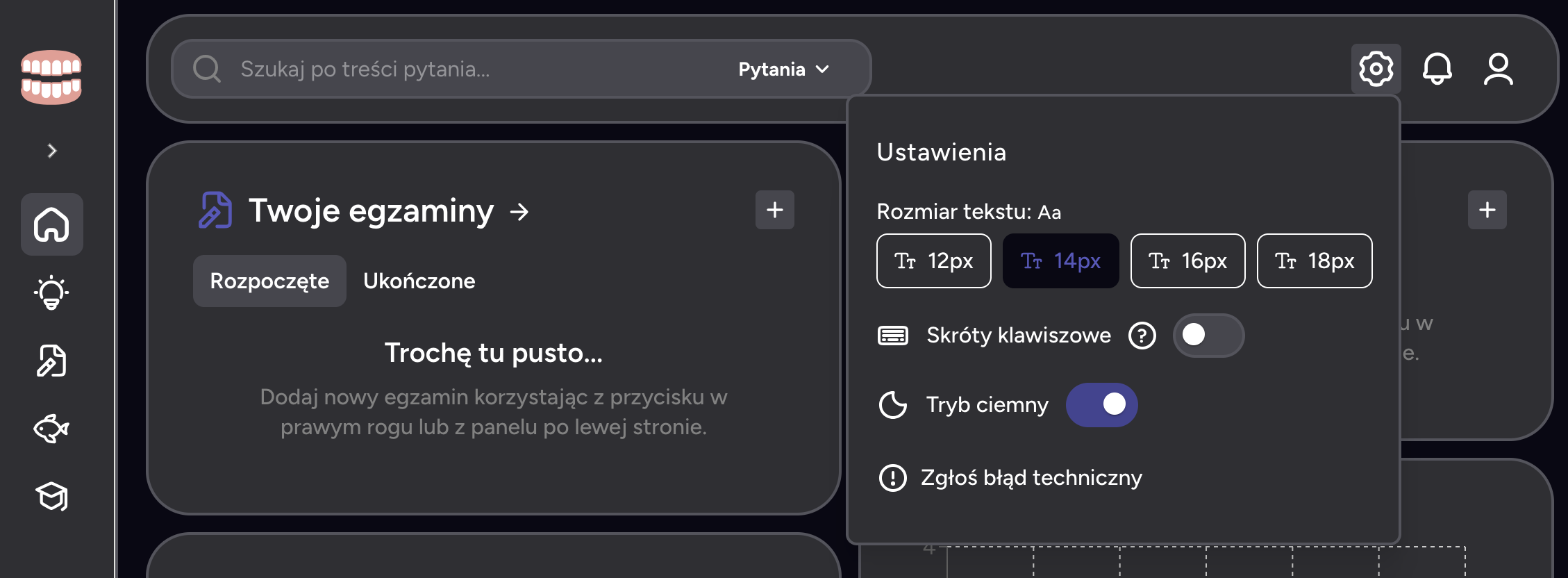This screenshot has height=578, width=1568.
Task: Add new exam with plus button
Action: [774, 210]
